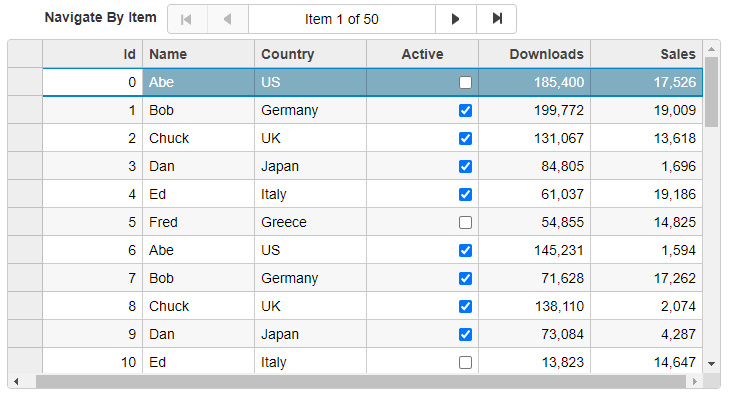729x399 pixels.
Task: Select Downloads cell 71,628
Action: pos(535,278)
